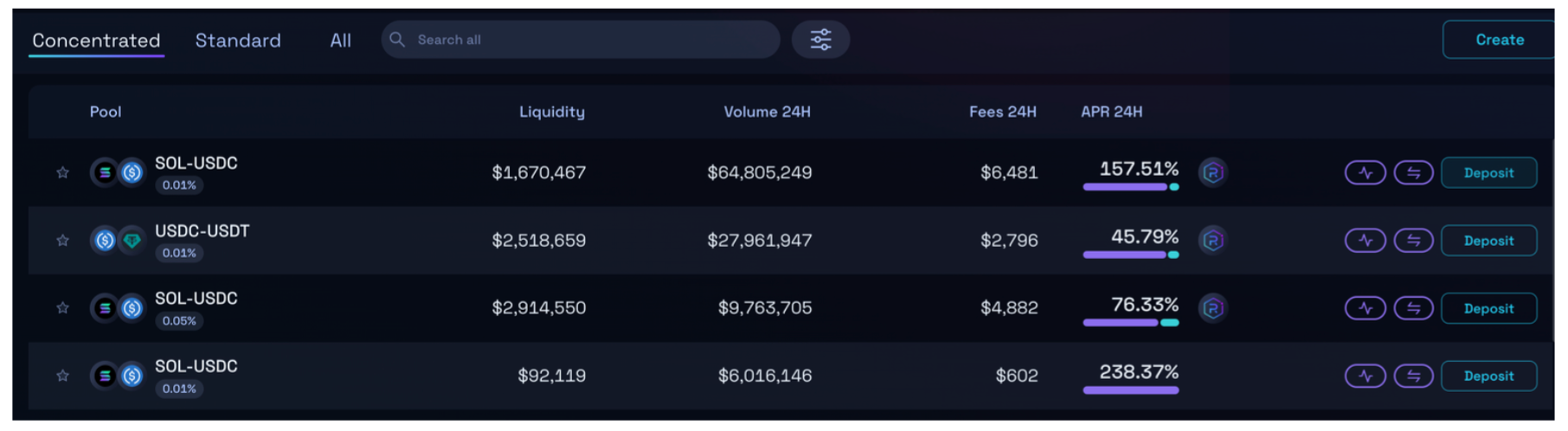Click rewards icon beside 76.33% APR
Viewport: 1568px width, 431px height.
click(1212, 307)
